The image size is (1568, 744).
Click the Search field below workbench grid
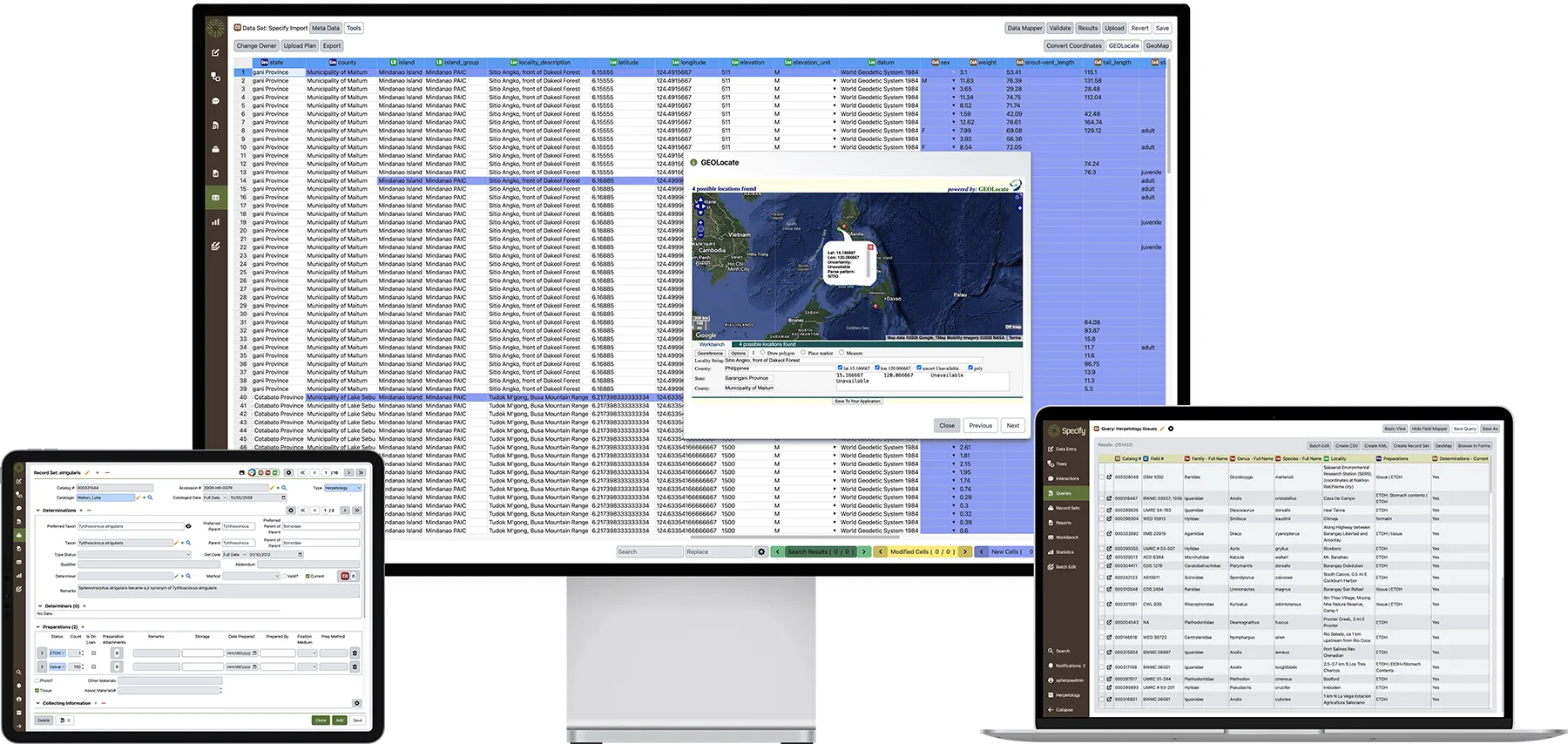(649, 551)
